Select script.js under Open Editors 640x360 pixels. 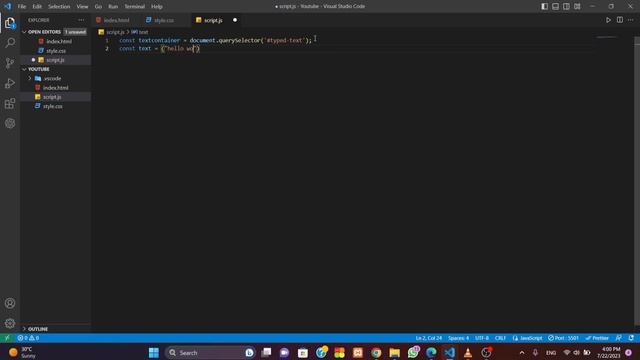click(x=56, y=60)
